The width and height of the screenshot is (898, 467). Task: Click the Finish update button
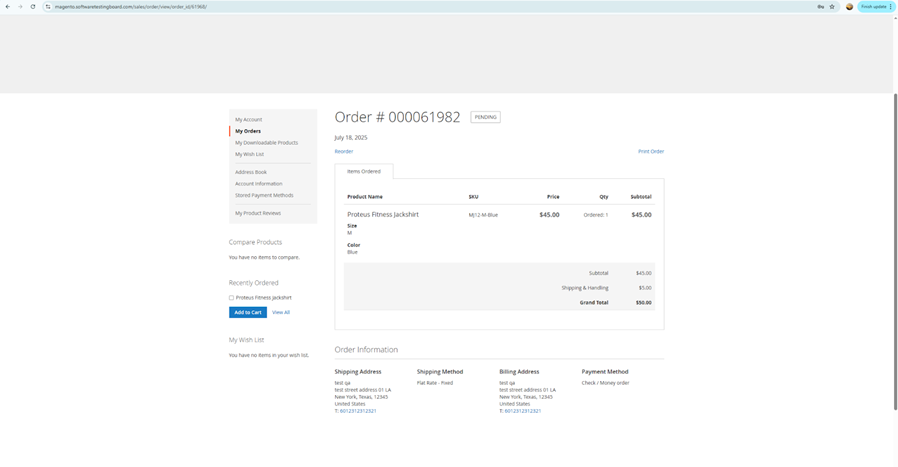pyautogui.click(x=874, y=7)
